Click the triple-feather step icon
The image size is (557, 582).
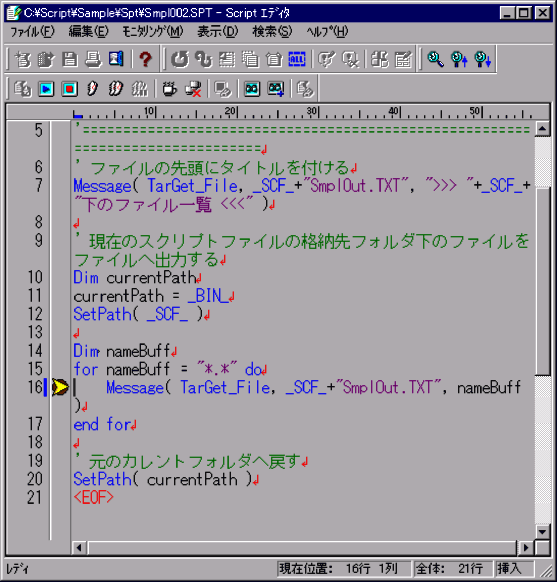point(140,89)
